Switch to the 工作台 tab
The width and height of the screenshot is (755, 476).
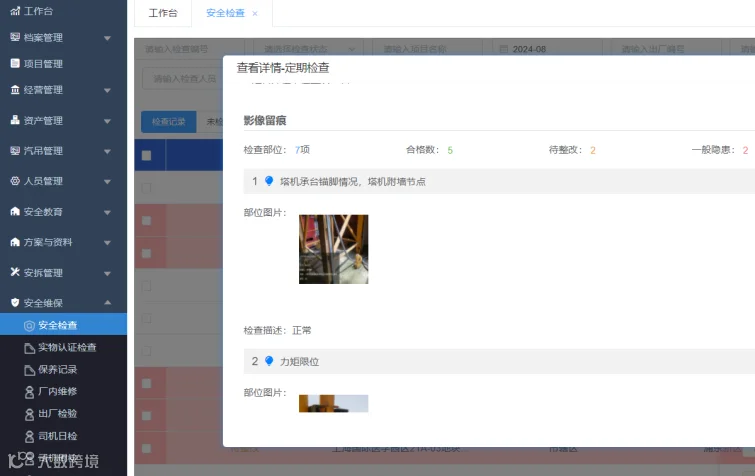pyautogui.click(x=163, y=13)
